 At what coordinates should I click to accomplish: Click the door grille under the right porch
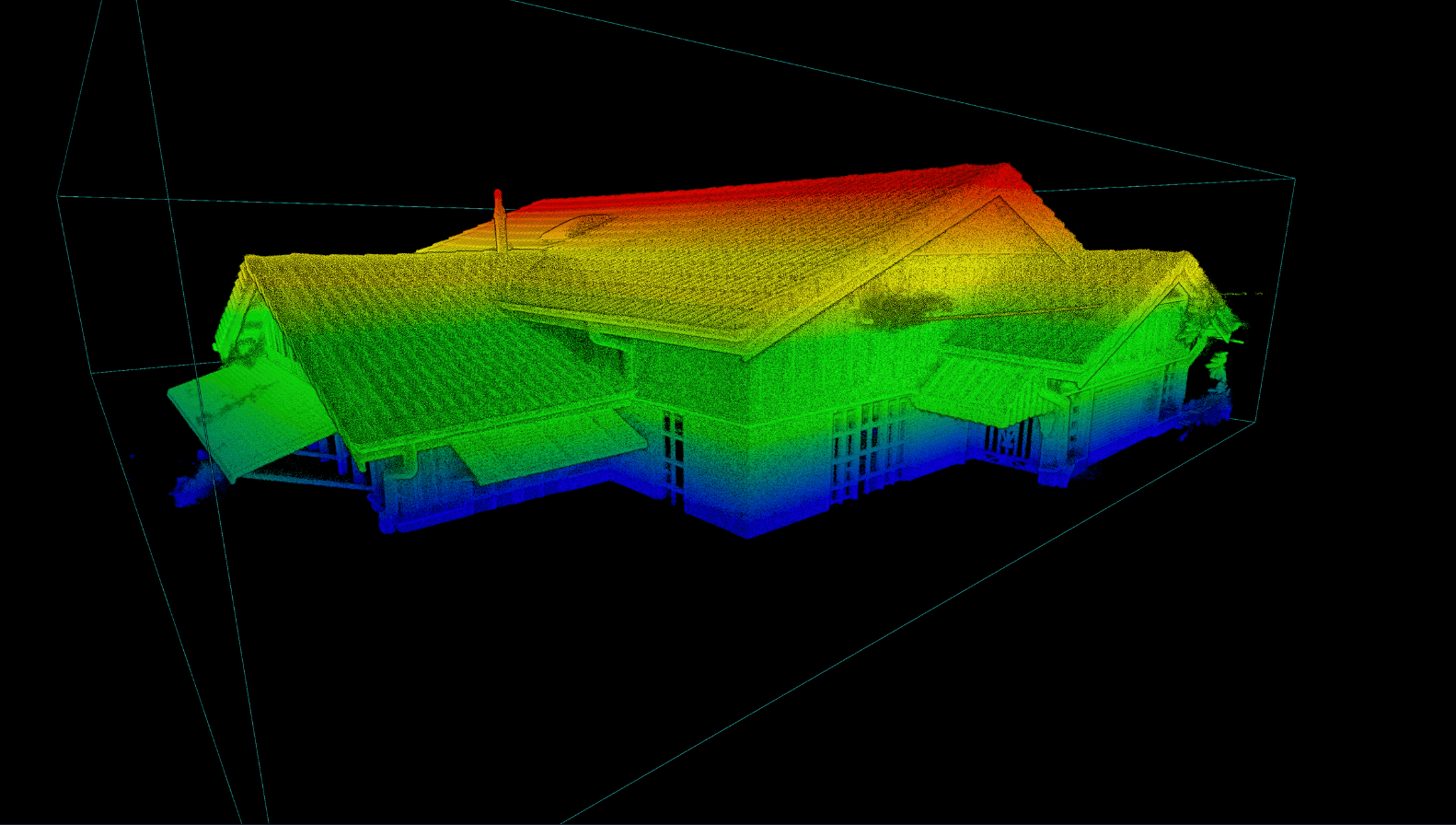pos(1005,440)
